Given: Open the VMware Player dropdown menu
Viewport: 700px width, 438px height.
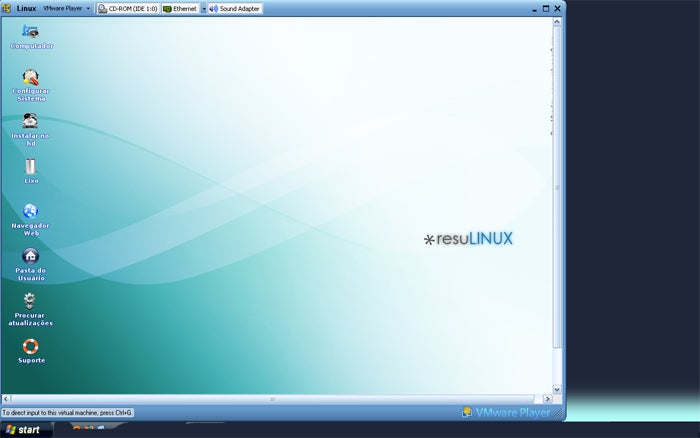Looking at the screenshot, I should (x=66, y=8).
